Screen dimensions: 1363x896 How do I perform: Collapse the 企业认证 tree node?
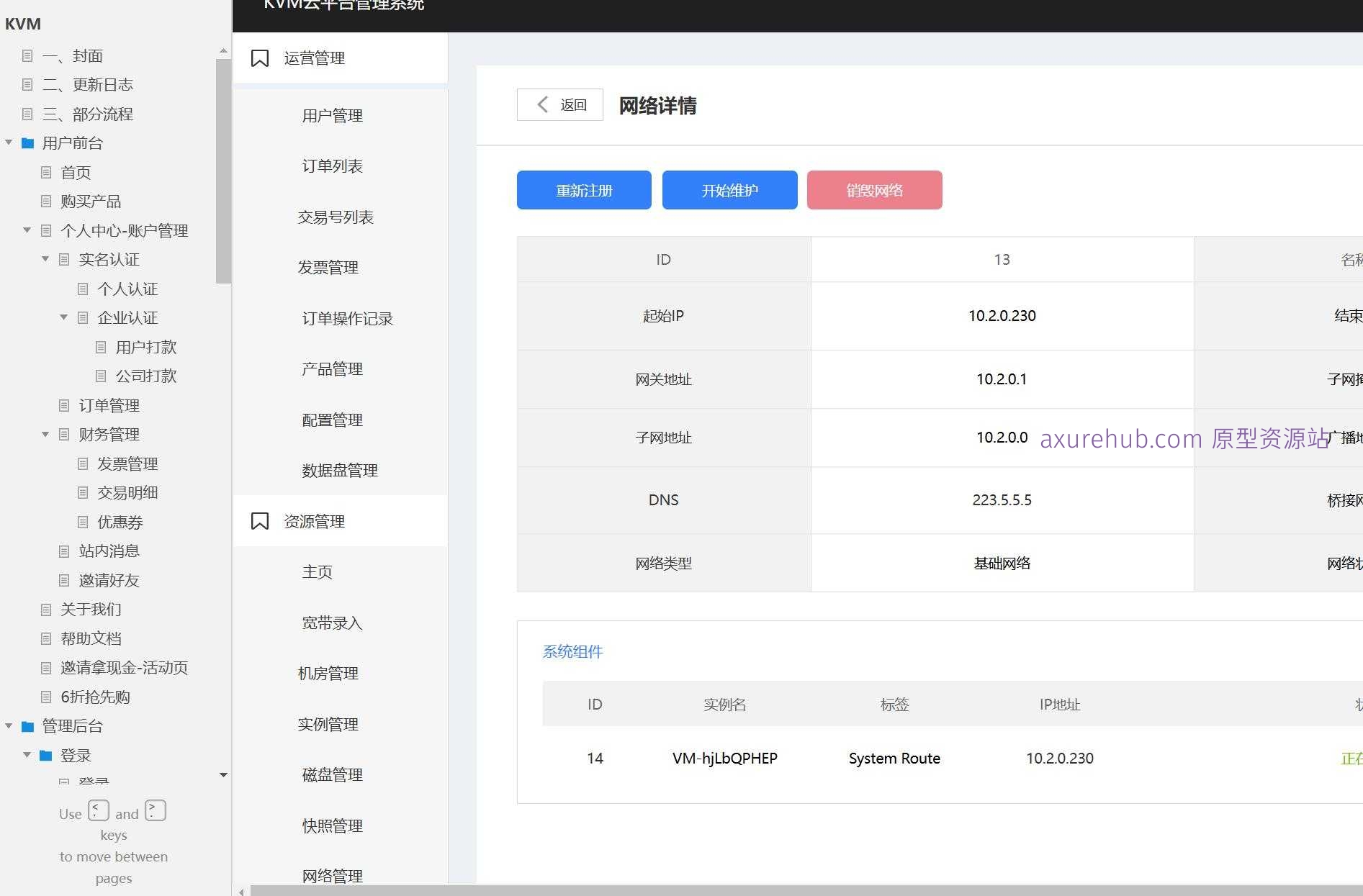point(63,317)
